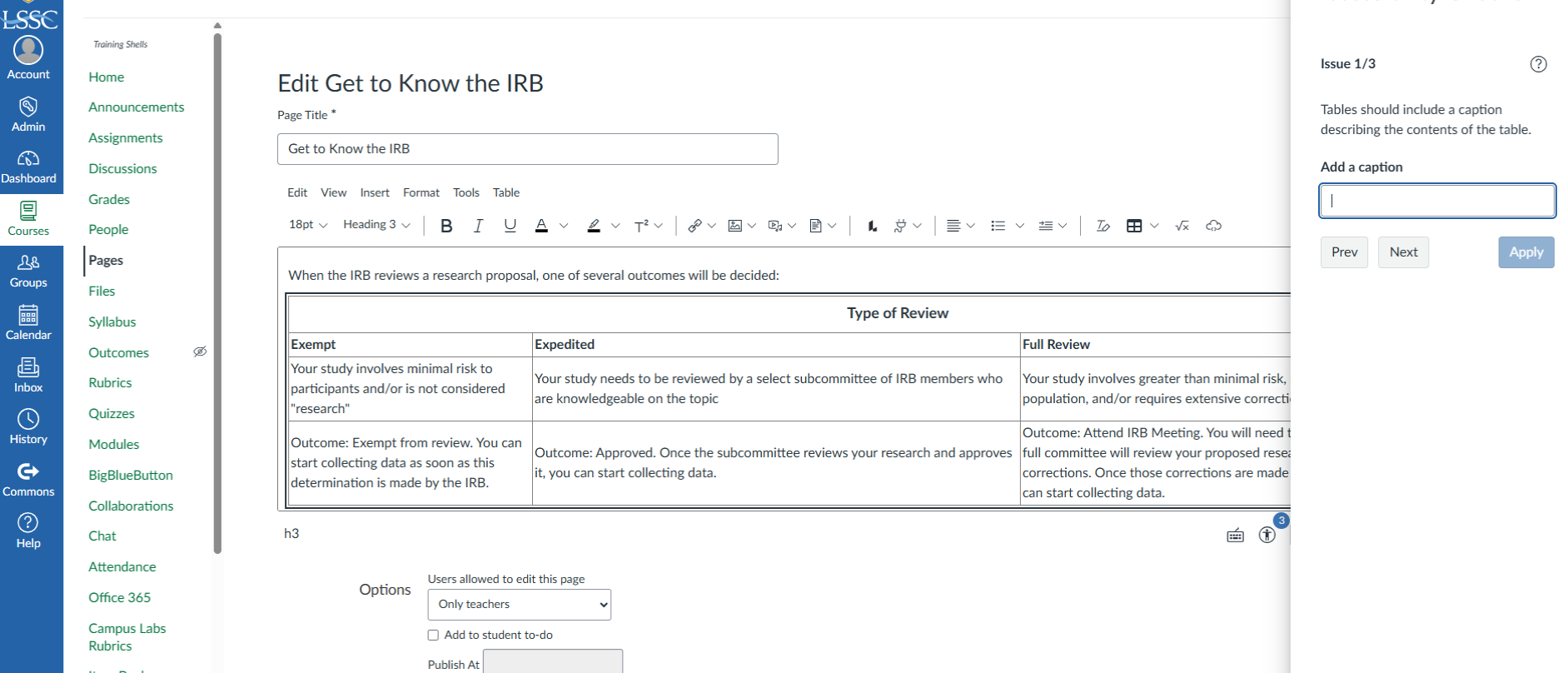
Task: Open keyboard shortcuts icon below the editor
Action: point(1235,536)
